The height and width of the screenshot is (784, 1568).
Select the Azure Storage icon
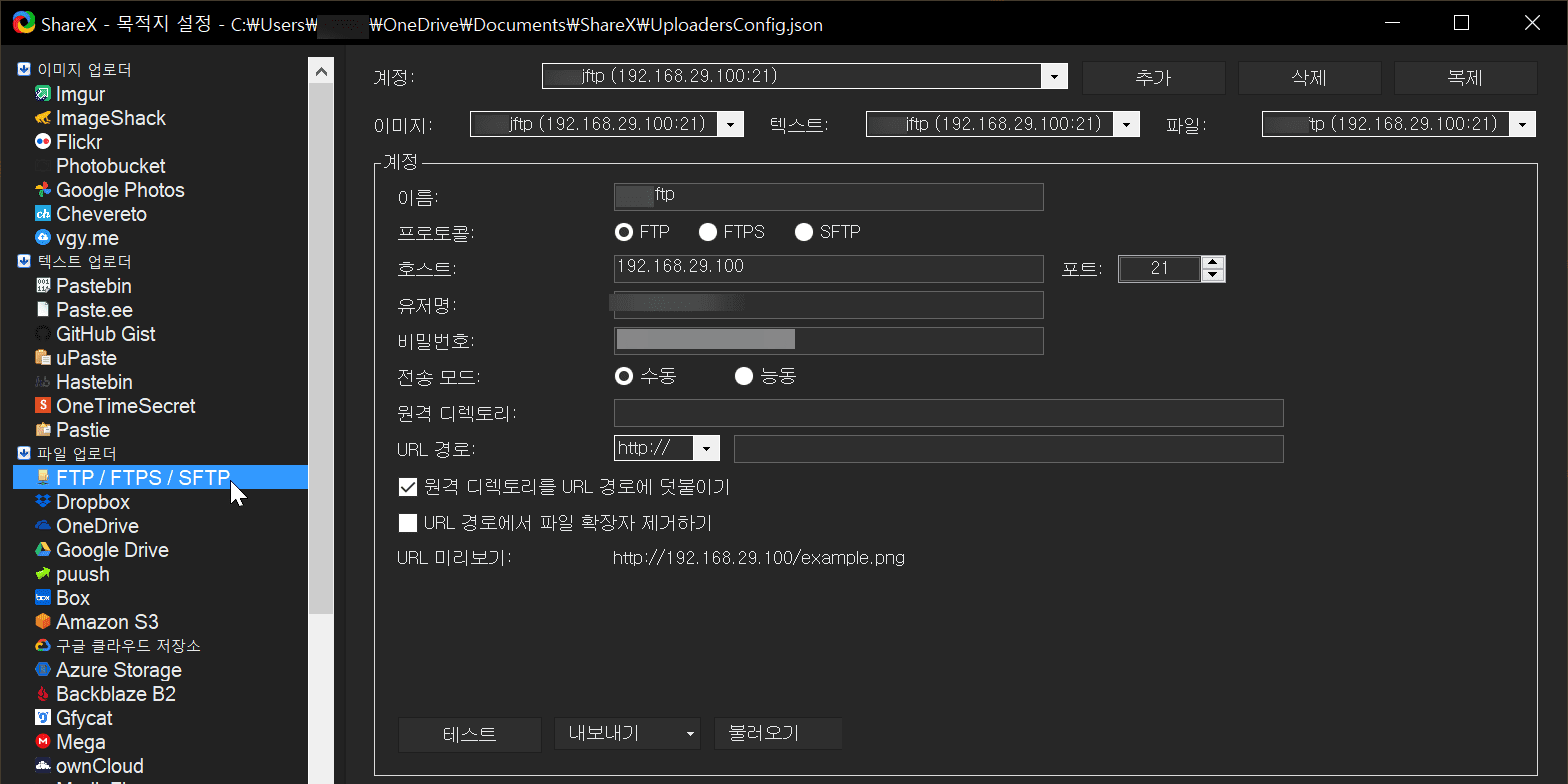(43, 670)
